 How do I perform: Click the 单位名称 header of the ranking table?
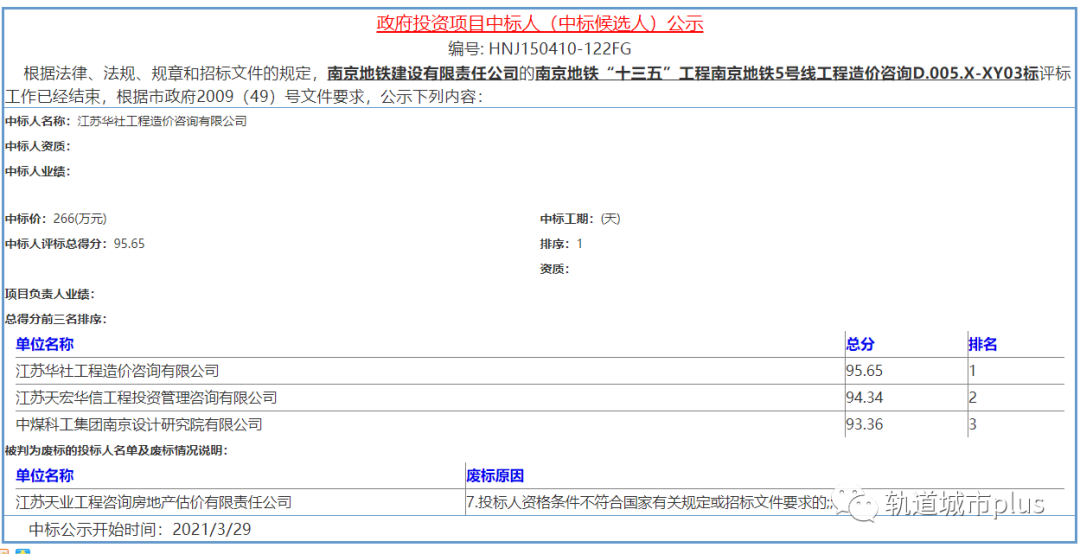45,345
